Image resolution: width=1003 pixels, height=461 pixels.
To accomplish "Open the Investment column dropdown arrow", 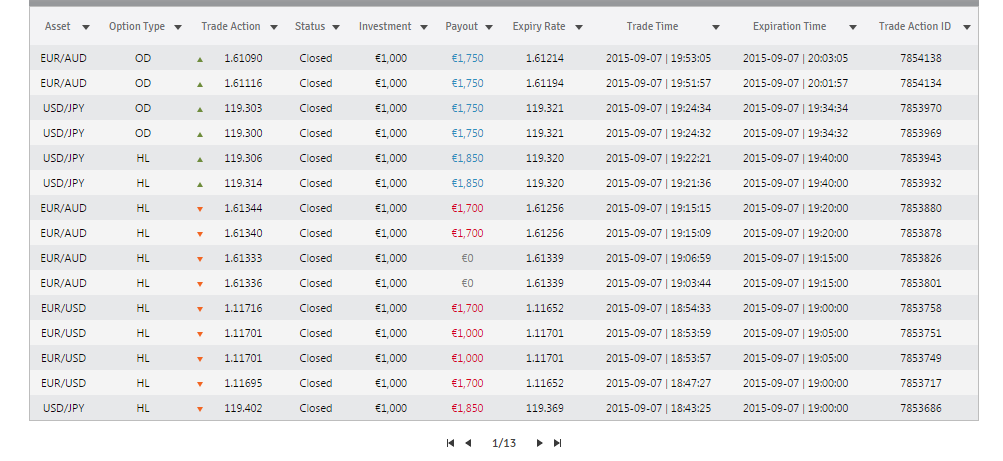I will (x=423, y=27).
